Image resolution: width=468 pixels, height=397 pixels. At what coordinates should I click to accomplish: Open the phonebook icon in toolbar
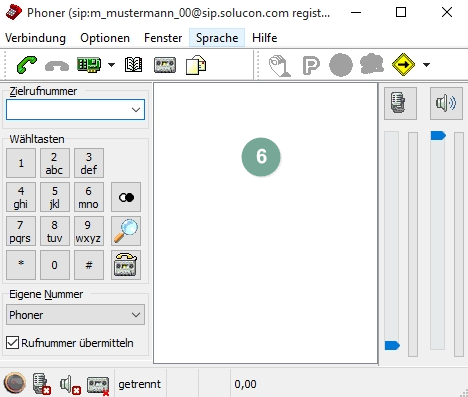point(133,65)
